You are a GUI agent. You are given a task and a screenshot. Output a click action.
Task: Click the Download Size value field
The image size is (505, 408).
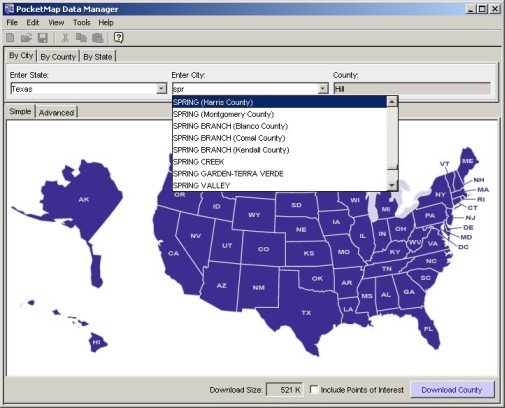click(x=284, y=390)
